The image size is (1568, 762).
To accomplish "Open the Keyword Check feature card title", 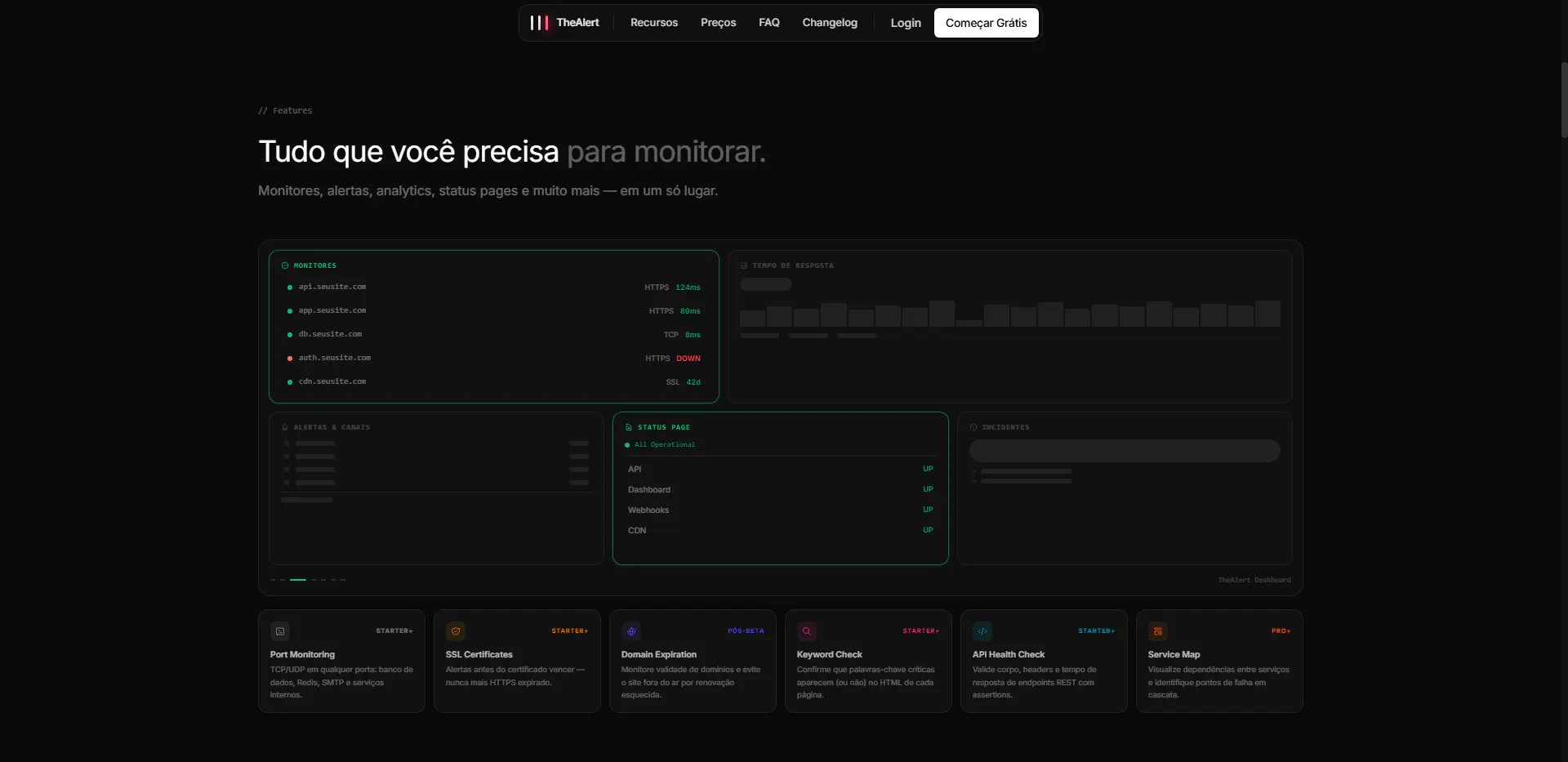I will pyautogui.click(x=830, y=655).
